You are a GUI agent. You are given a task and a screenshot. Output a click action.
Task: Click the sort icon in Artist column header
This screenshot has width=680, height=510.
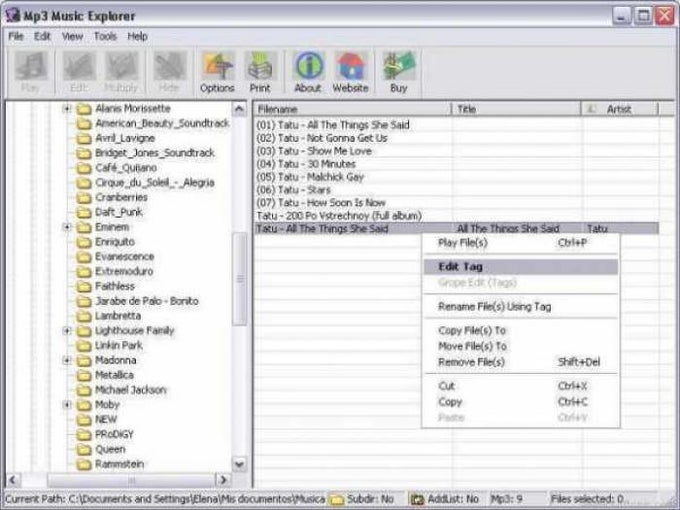click(x=591, y=109)
